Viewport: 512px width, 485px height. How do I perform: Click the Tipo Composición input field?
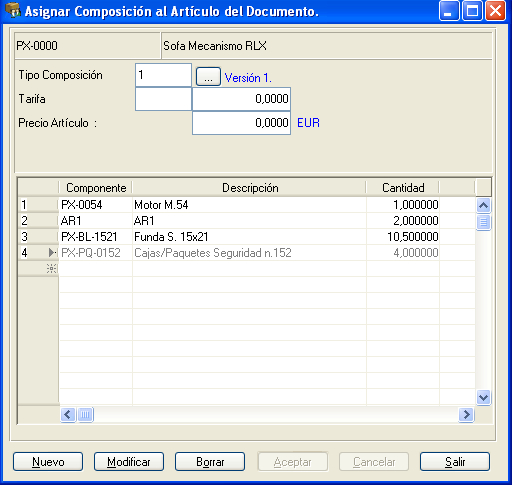(x=163, y=75)
